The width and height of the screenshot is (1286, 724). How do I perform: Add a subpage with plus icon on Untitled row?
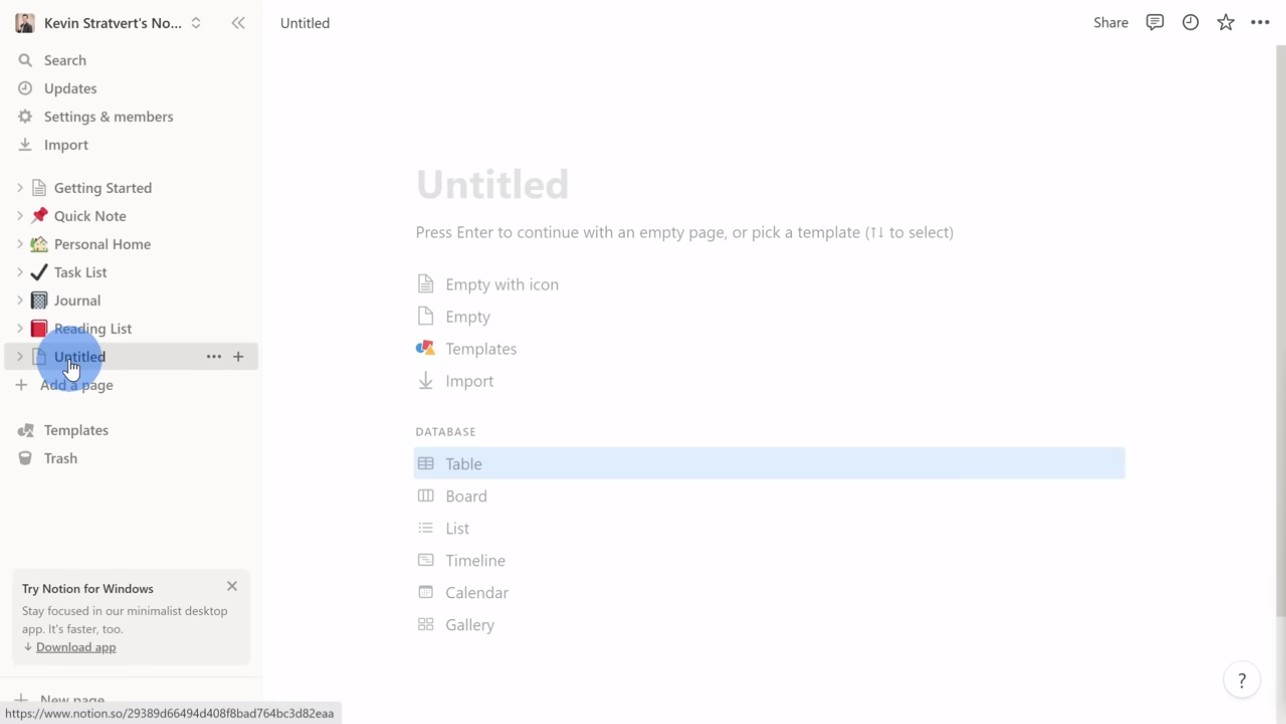pos(238,356)
